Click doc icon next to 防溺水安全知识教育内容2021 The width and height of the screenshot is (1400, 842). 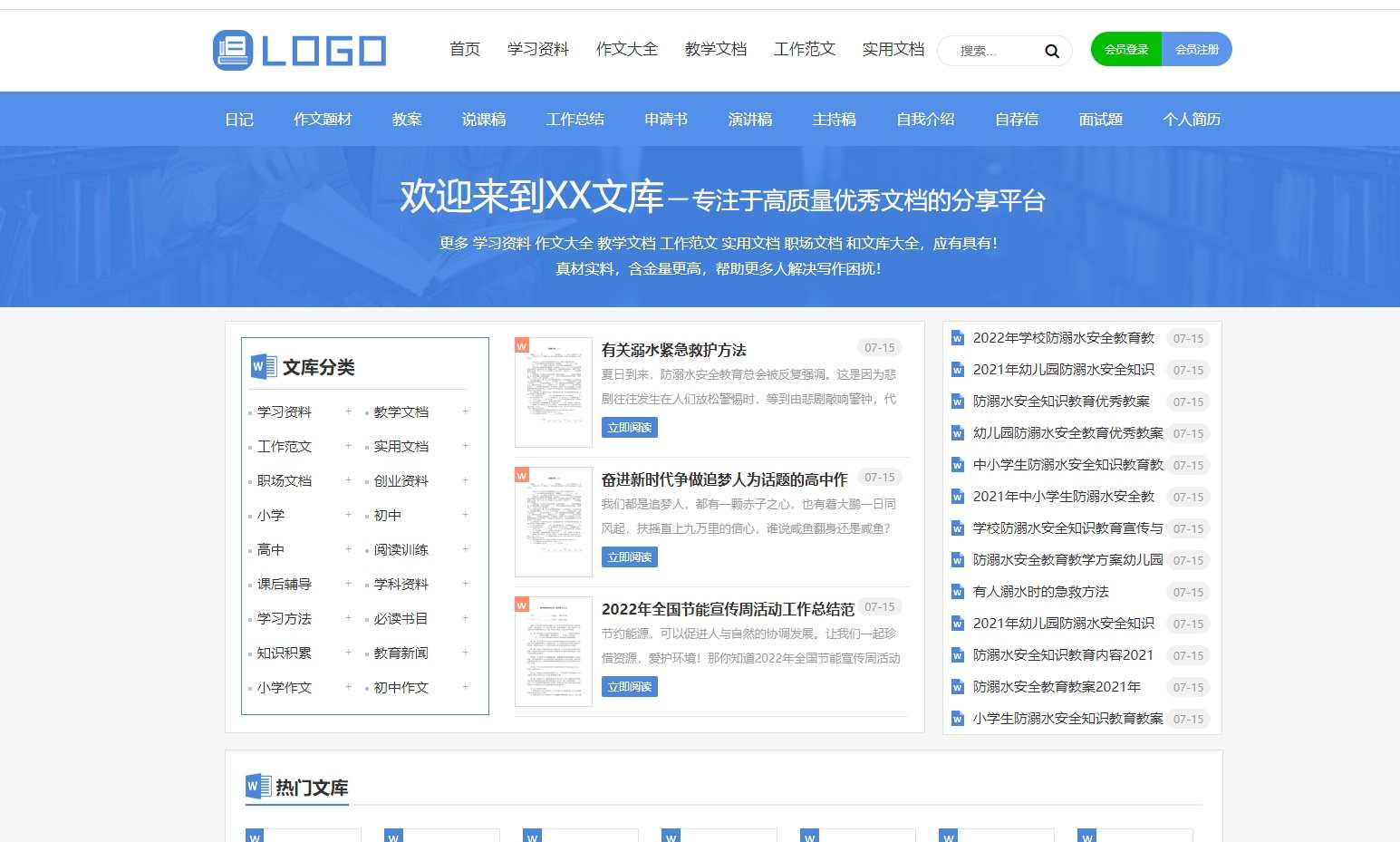tap(957, 655)
